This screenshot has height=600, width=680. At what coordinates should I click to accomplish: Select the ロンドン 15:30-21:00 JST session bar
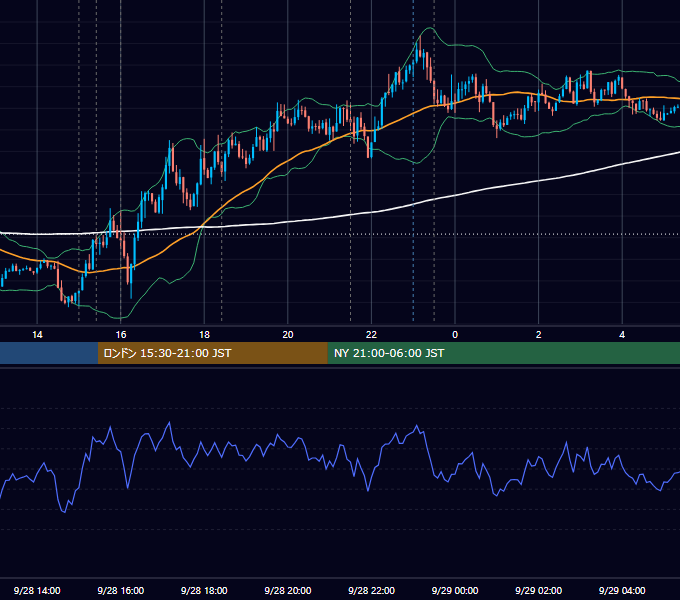click(x=212, y=353)
